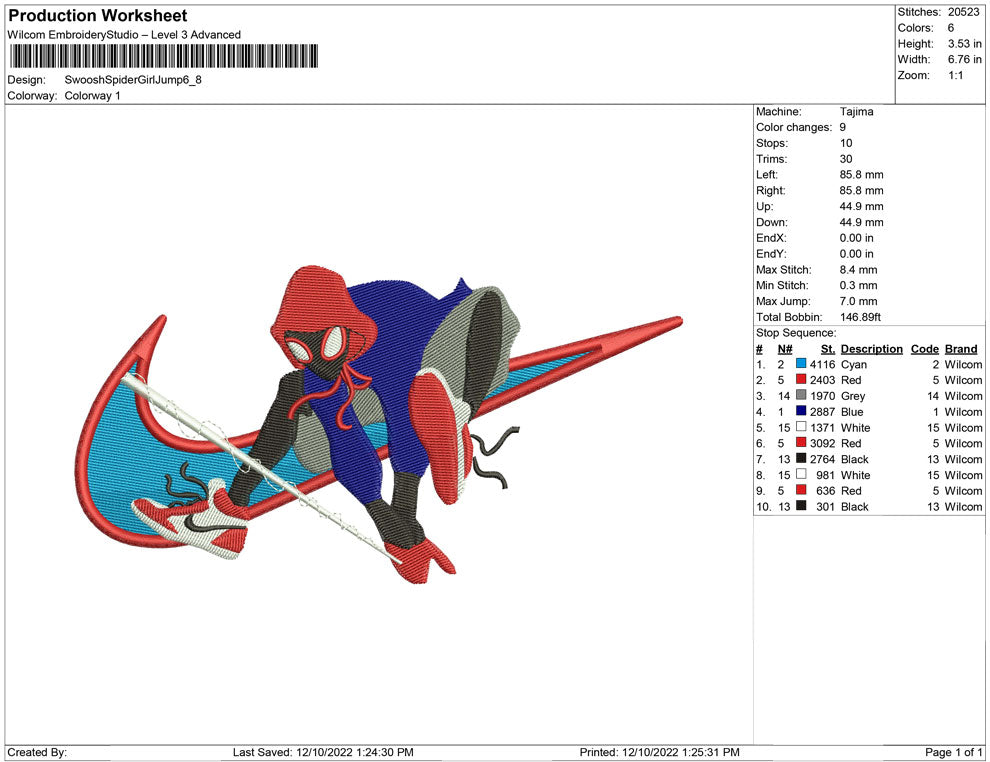
Task: Click the EndX value 0.00 in
Action: [x=857, y=238]
